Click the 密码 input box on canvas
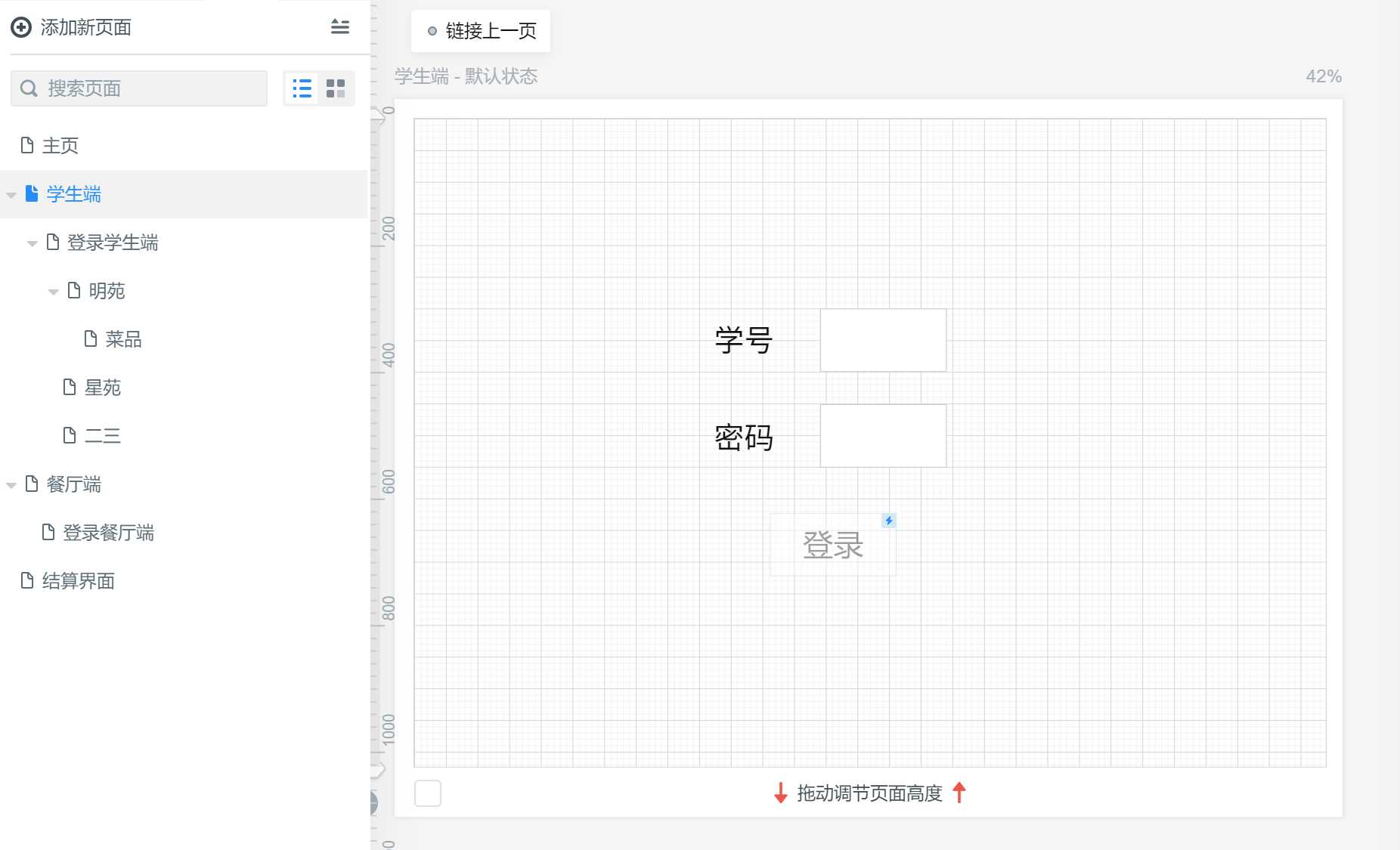 click(x=883, y=435)
